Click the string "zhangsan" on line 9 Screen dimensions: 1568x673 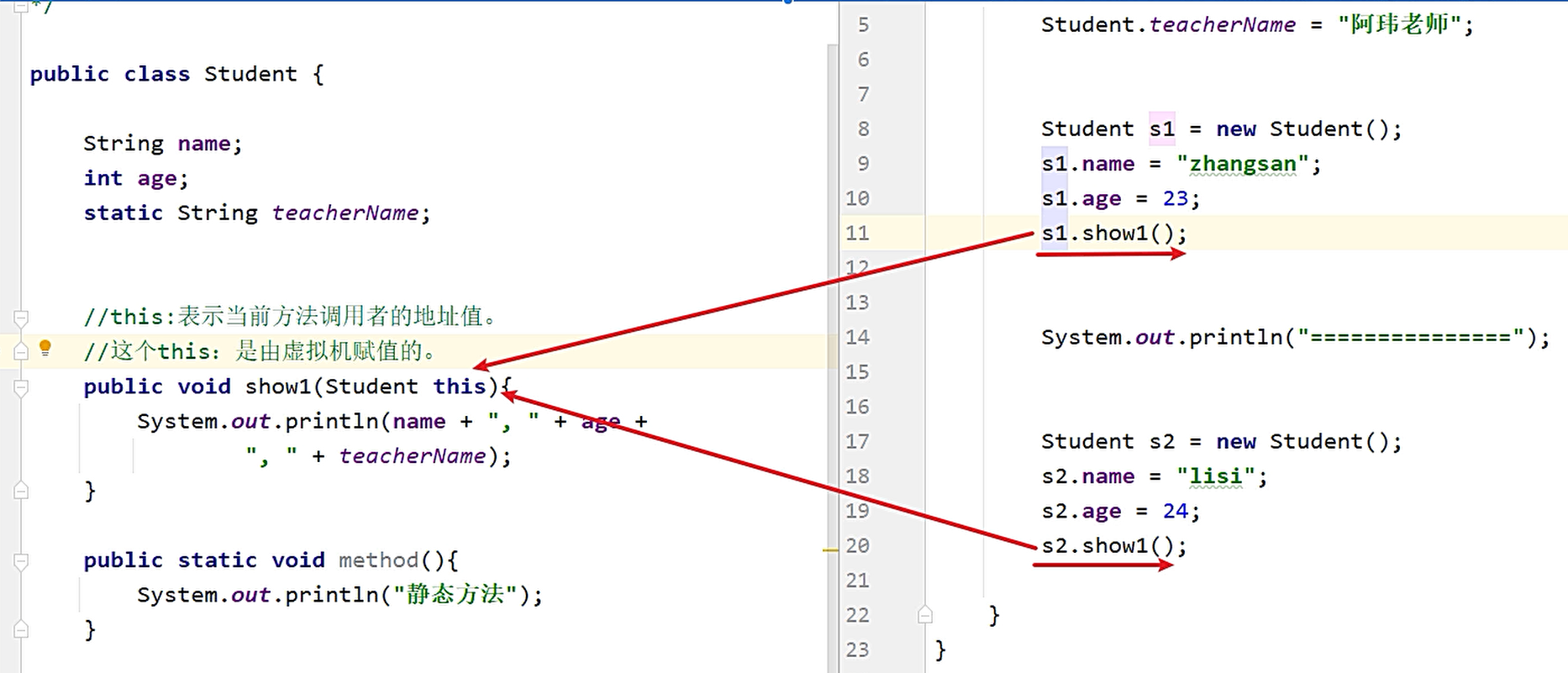pos(1242,164)
